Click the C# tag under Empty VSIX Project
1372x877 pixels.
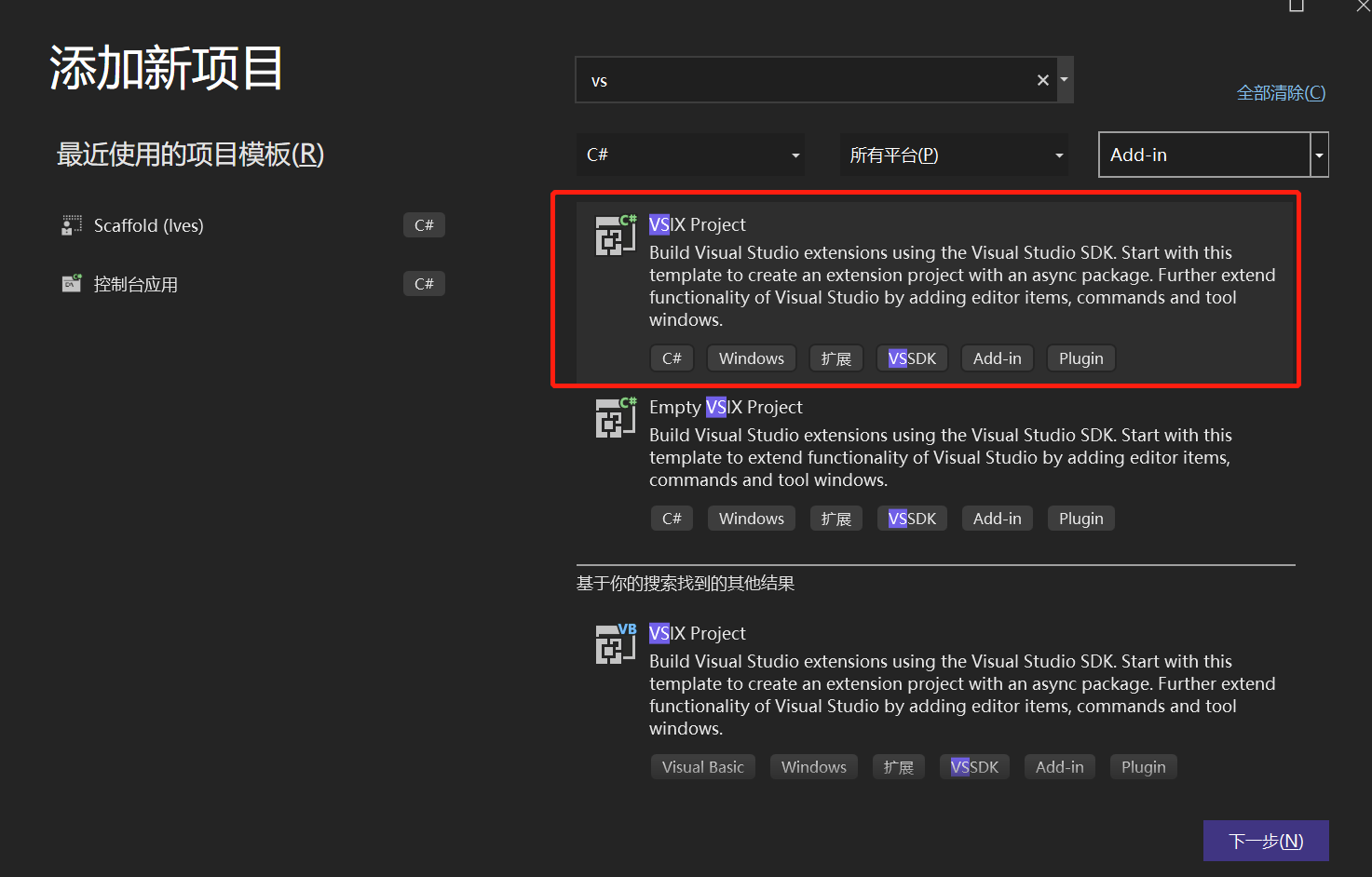(x=672, y=519)
